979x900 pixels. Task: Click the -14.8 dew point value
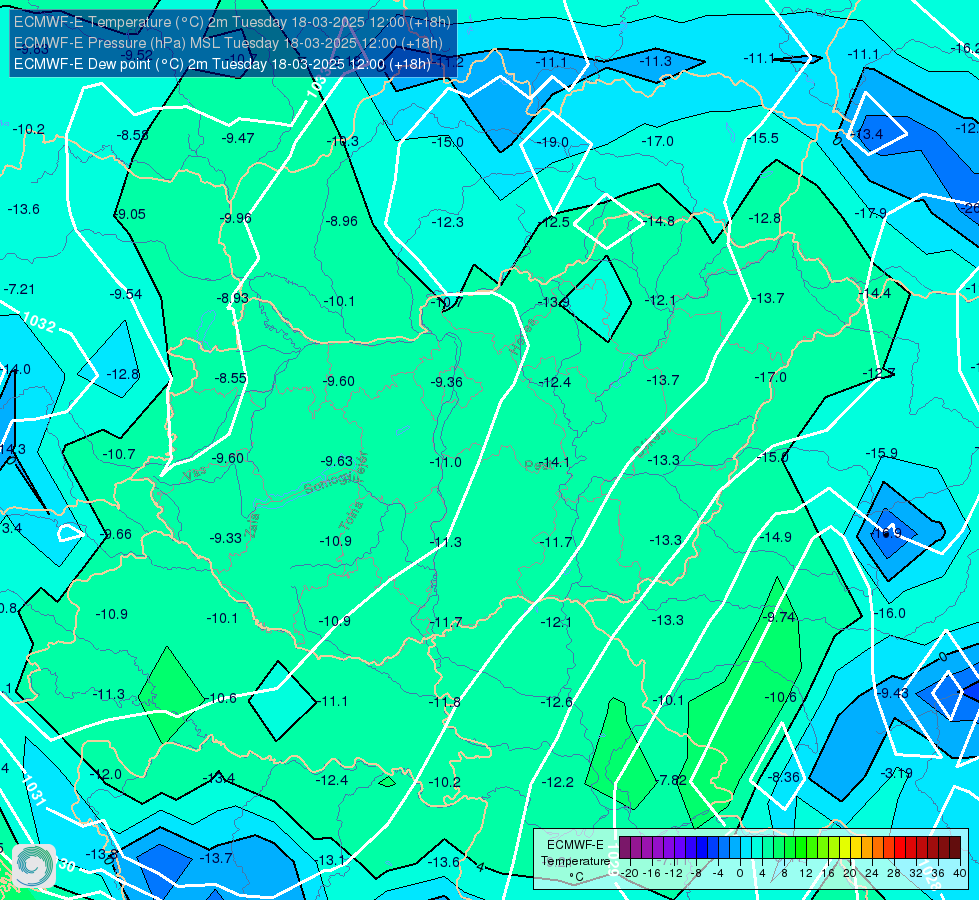(x=659, y=221)
